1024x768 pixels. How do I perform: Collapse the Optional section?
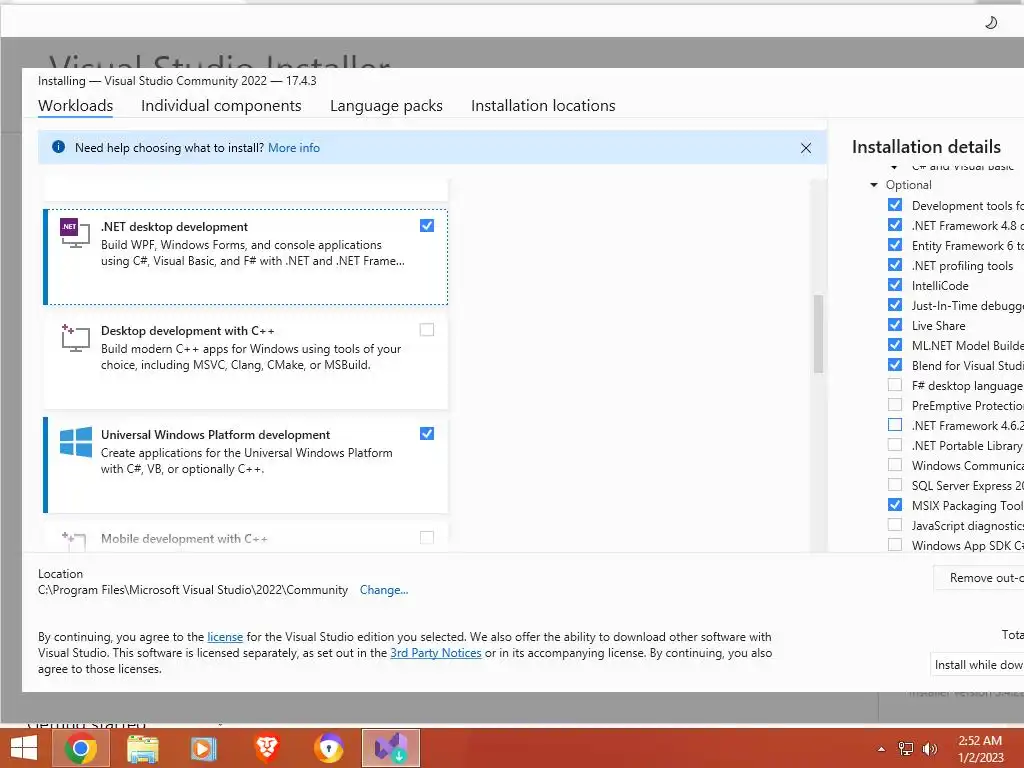click(874, 185)
